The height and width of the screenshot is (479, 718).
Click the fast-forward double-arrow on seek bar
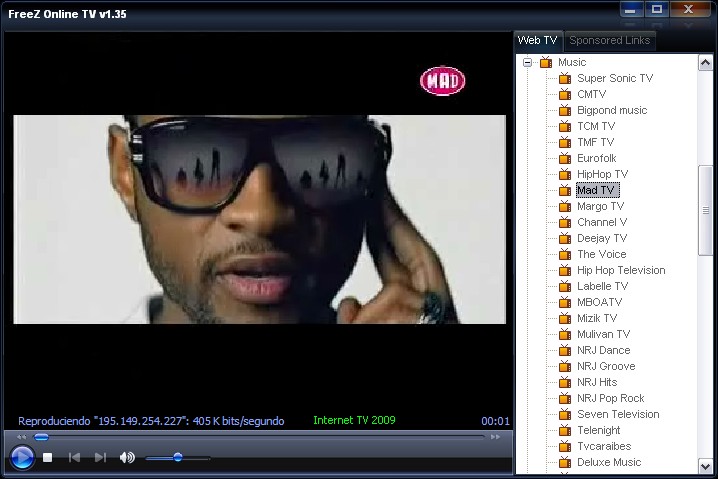click(495, 437)
